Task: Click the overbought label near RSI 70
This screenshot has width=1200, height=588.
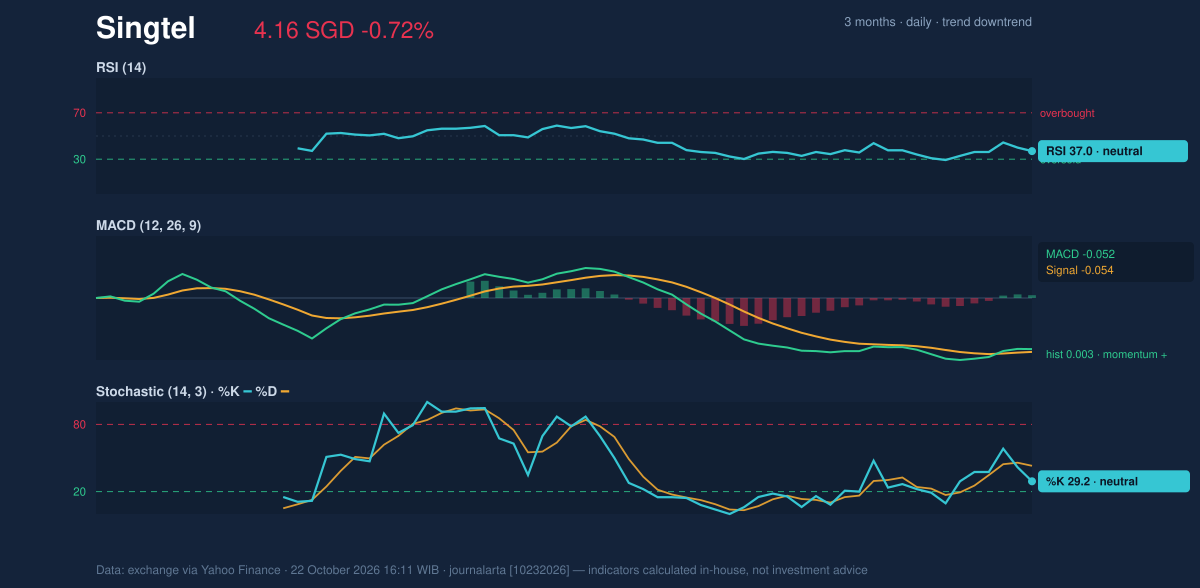Action: coord(1067,113)
